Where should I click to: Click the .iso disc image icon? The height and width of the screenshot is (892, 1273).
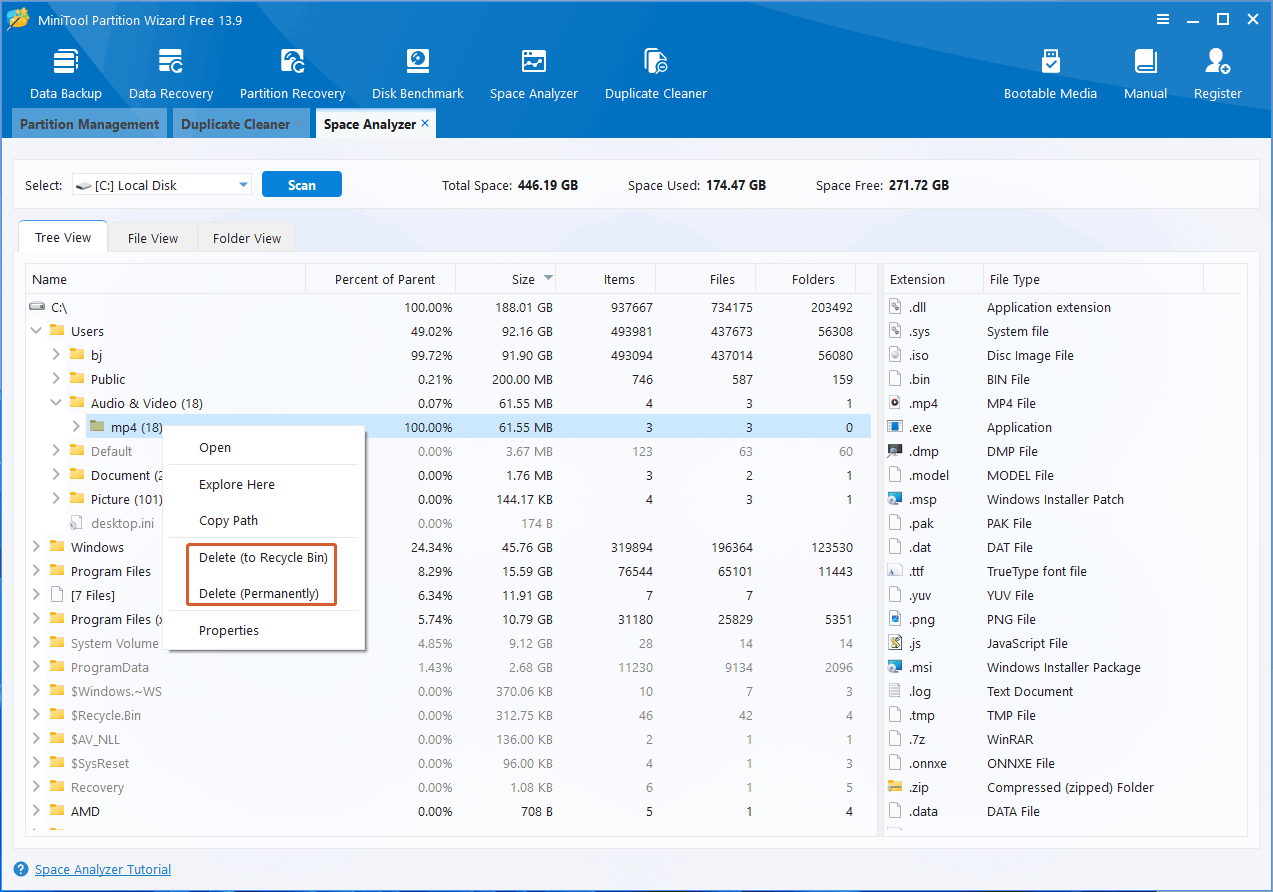(895, 355)
